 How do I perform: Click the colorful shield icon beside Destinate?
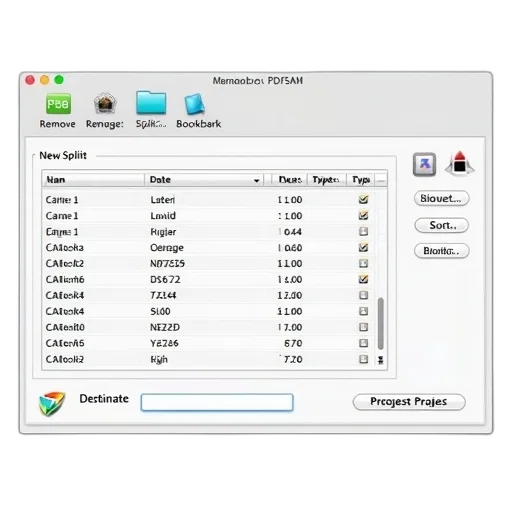click(x=52, y=403)
